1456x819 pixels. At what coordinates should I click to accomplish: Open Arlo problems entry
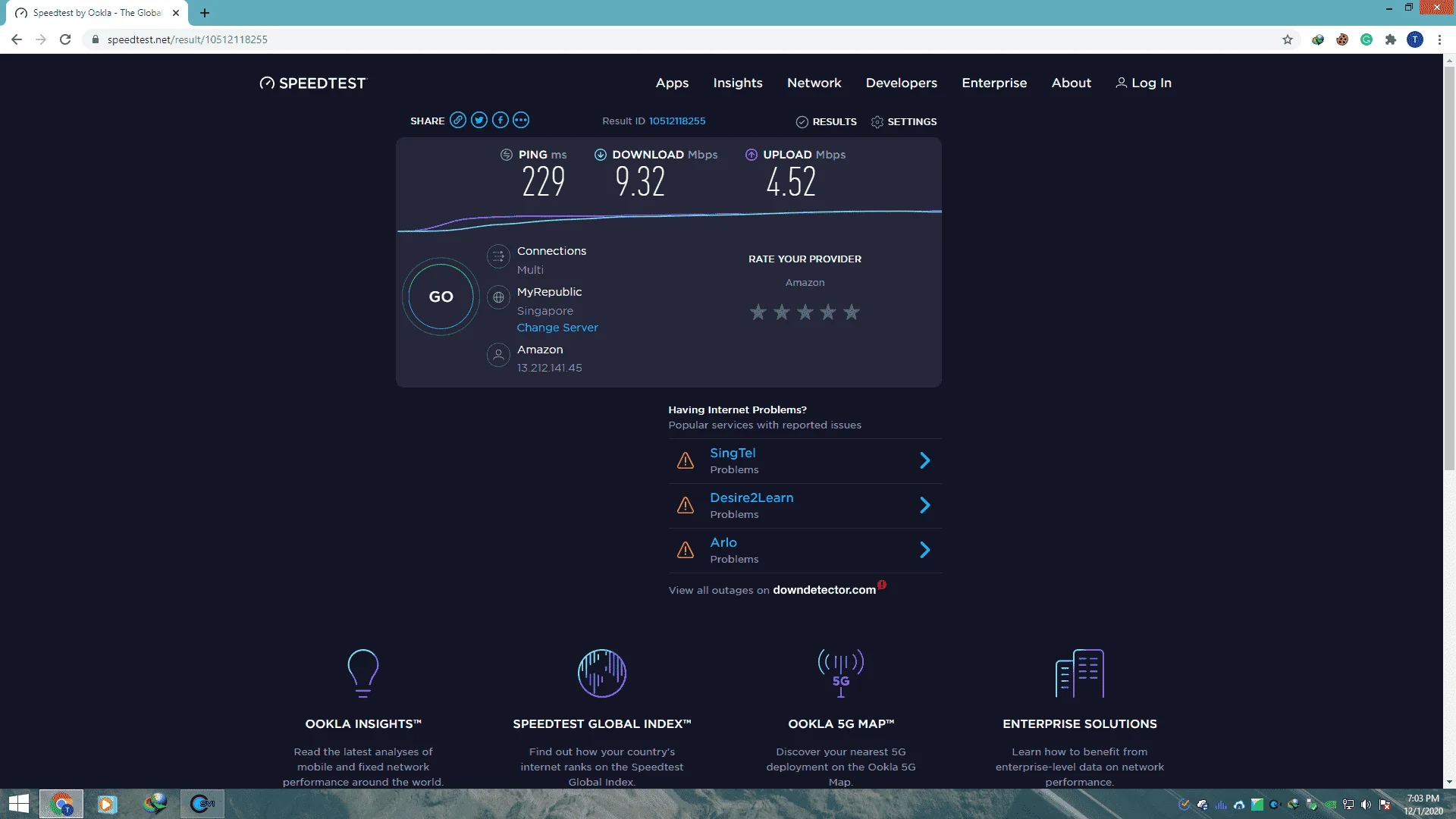pos(805,551)
